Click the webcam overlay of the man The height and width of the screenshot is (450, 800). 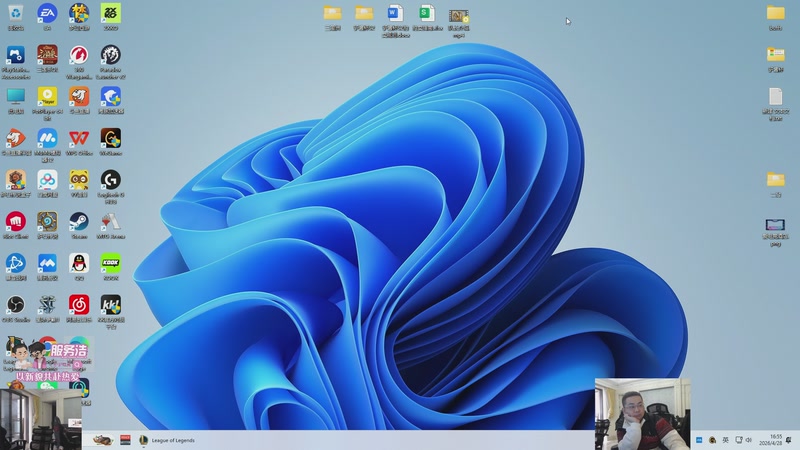(643, 414)
